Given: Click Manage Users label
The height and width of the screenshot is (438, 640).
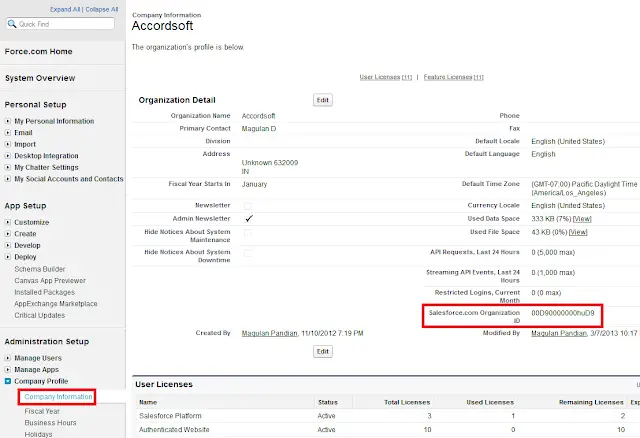Looking at the screenshot, I should point(38,358).
